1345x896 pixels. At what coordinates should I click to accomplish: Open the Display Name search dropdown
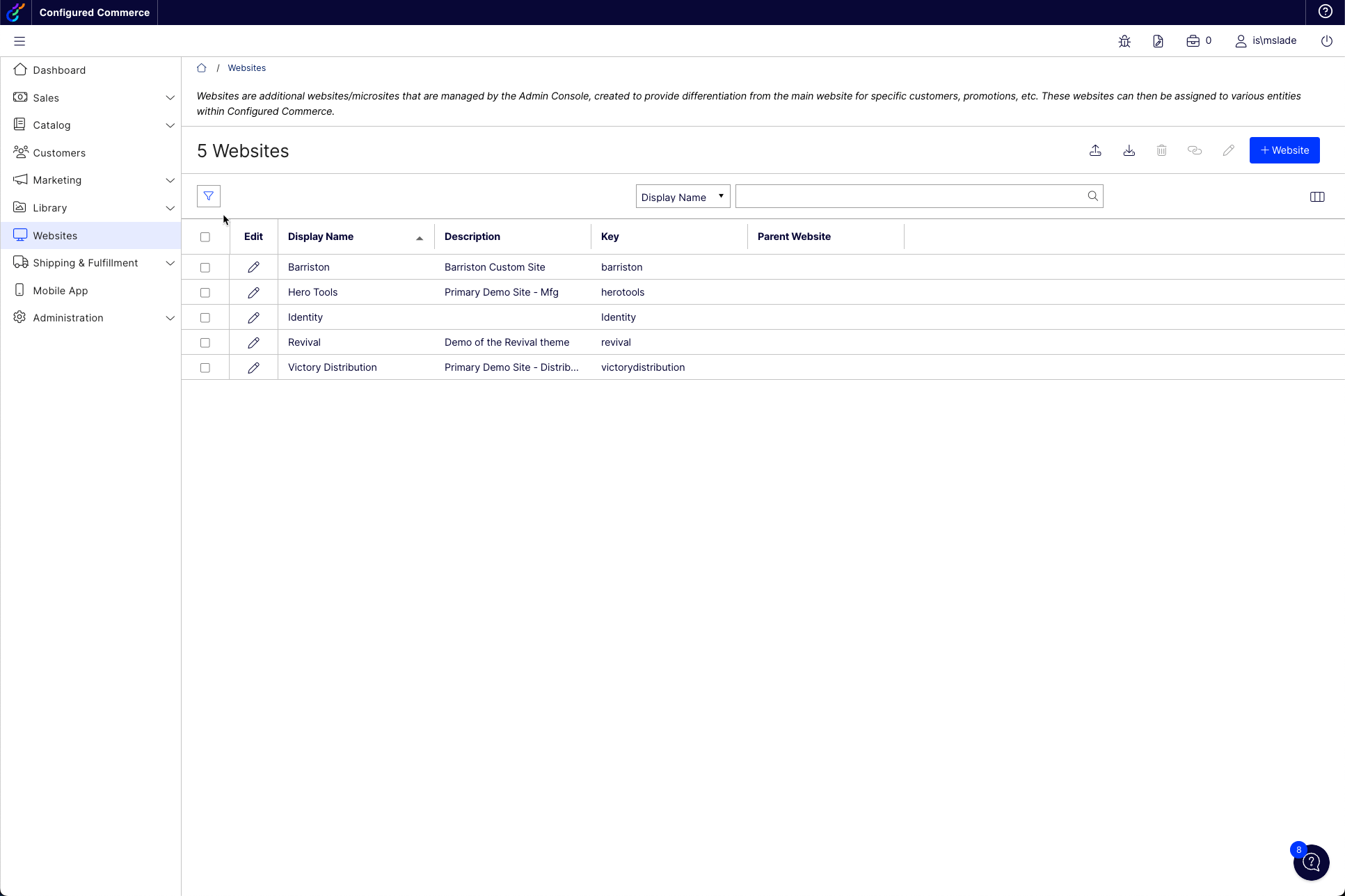pos(682,197)
